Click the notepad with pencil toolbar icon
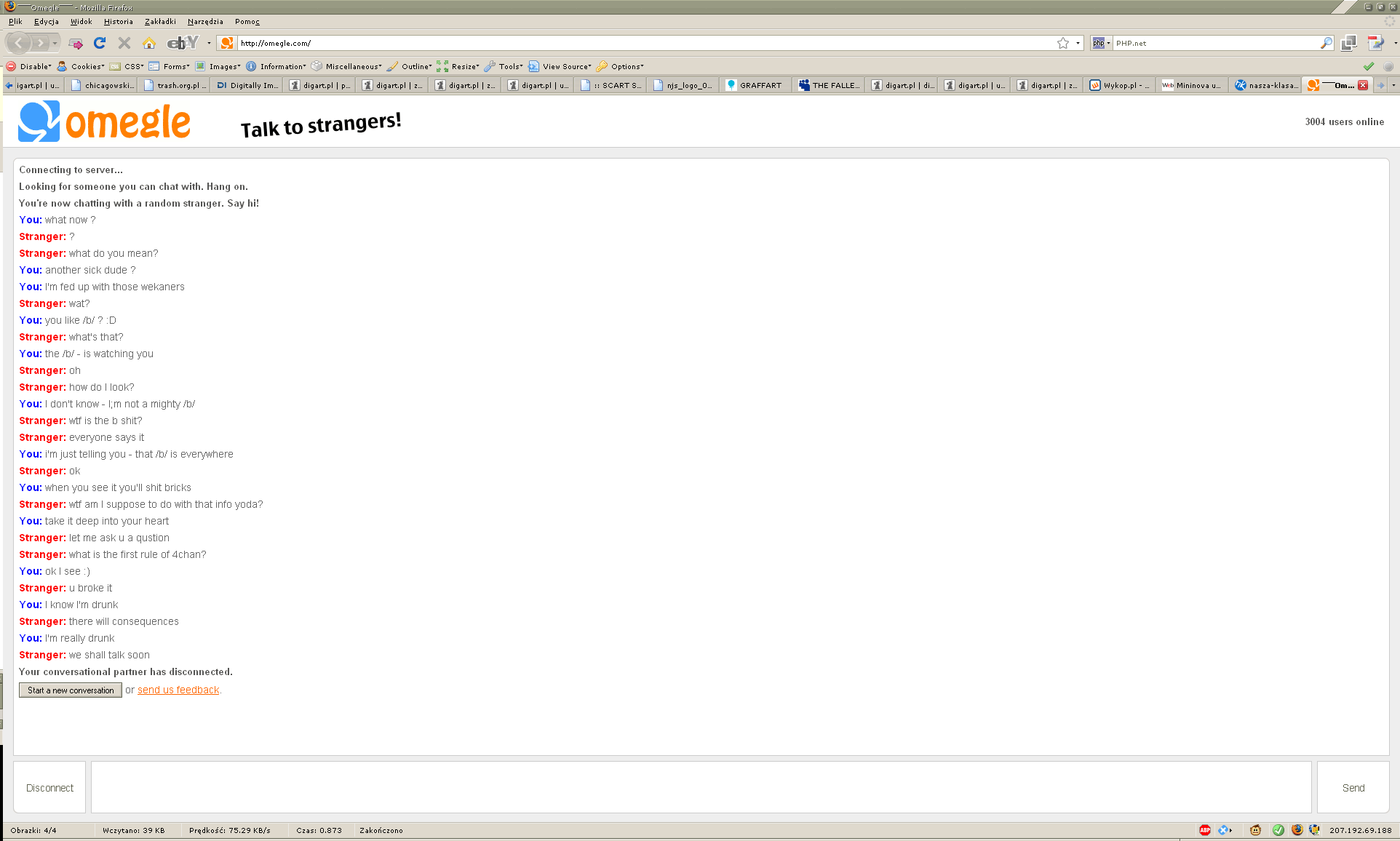1400x841 pixels. (x=1375, y=43)
